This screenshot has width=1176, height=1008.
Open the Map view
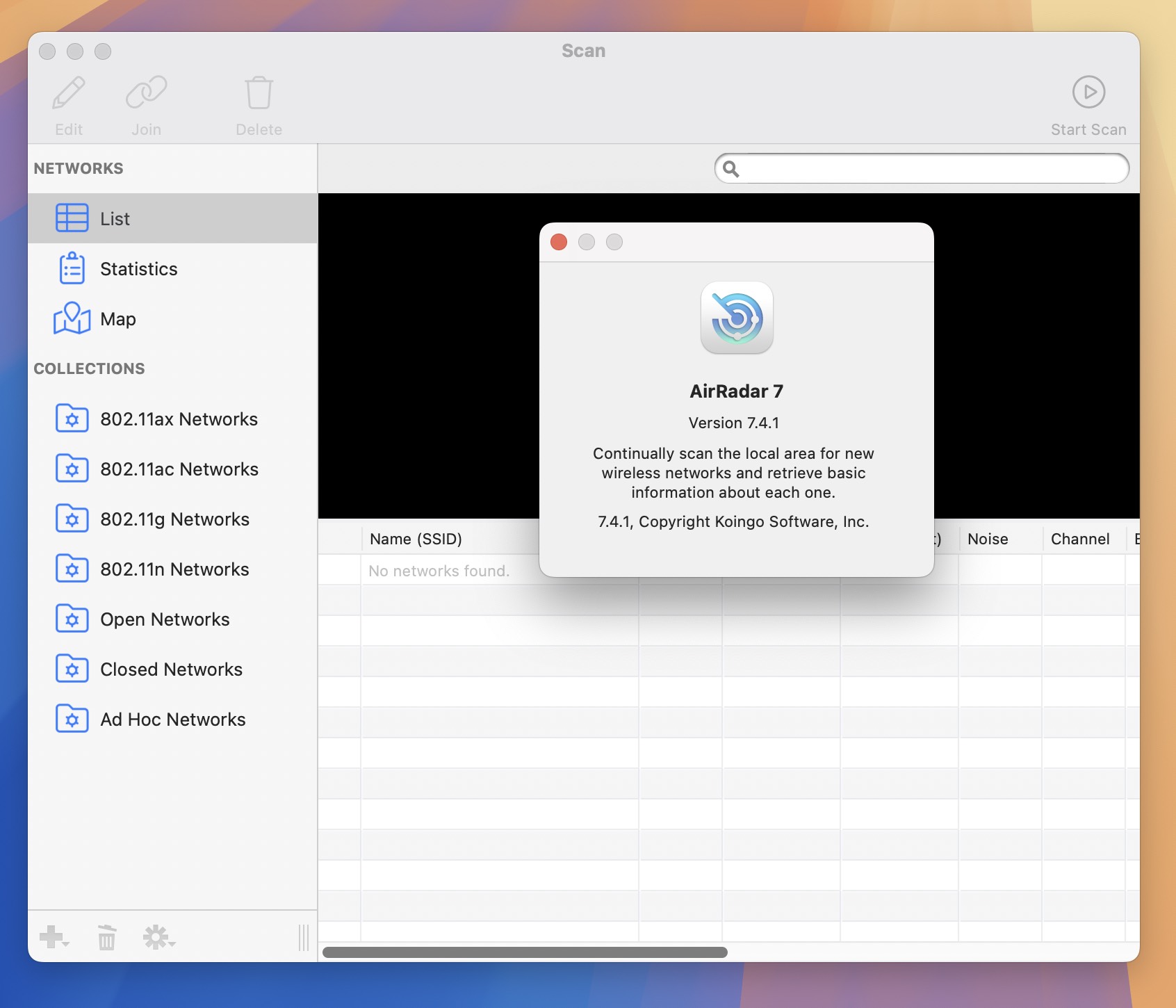point(172,318)
